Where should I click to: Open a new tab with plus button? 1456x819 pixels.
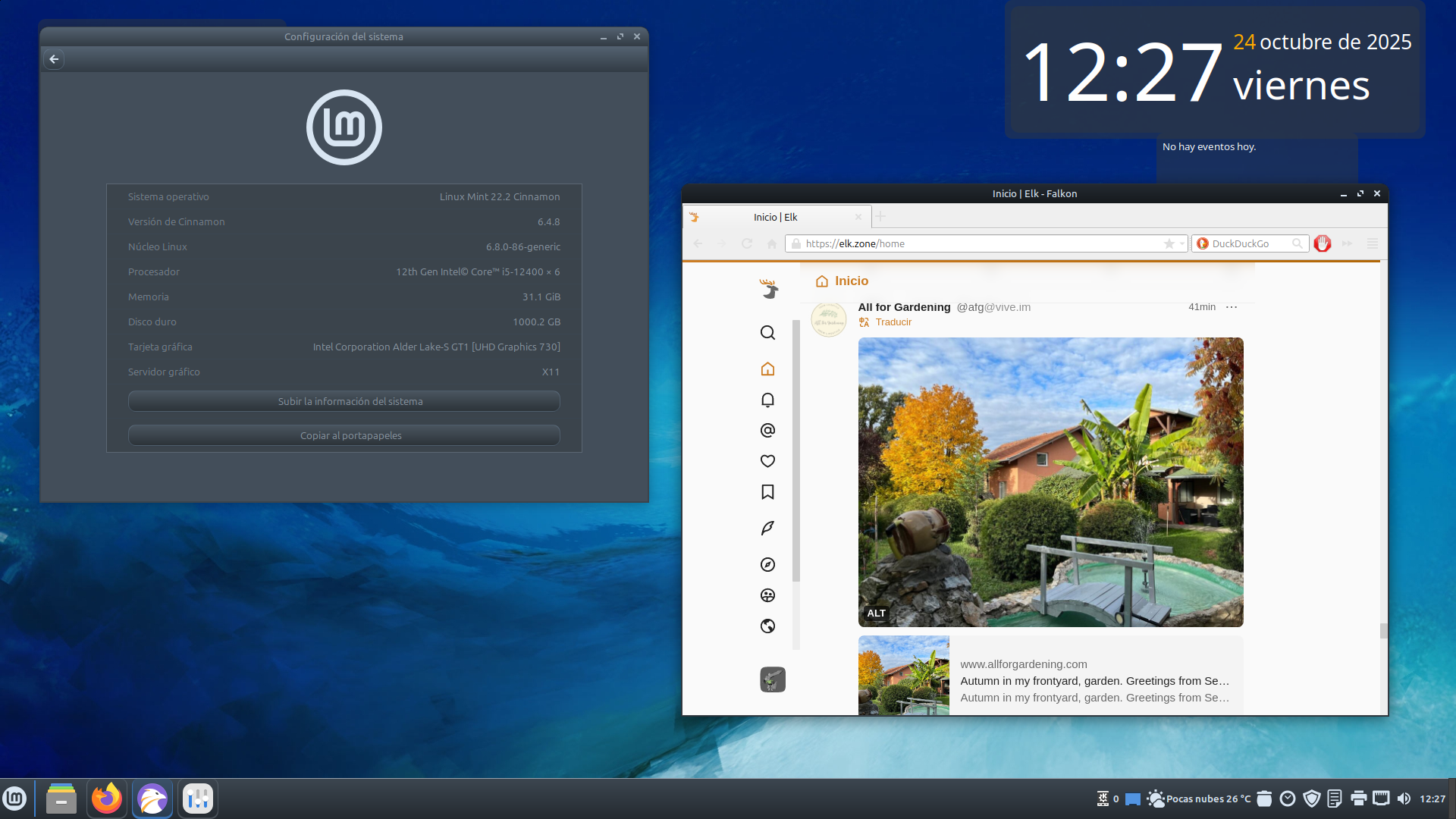[x=880, y=217]
